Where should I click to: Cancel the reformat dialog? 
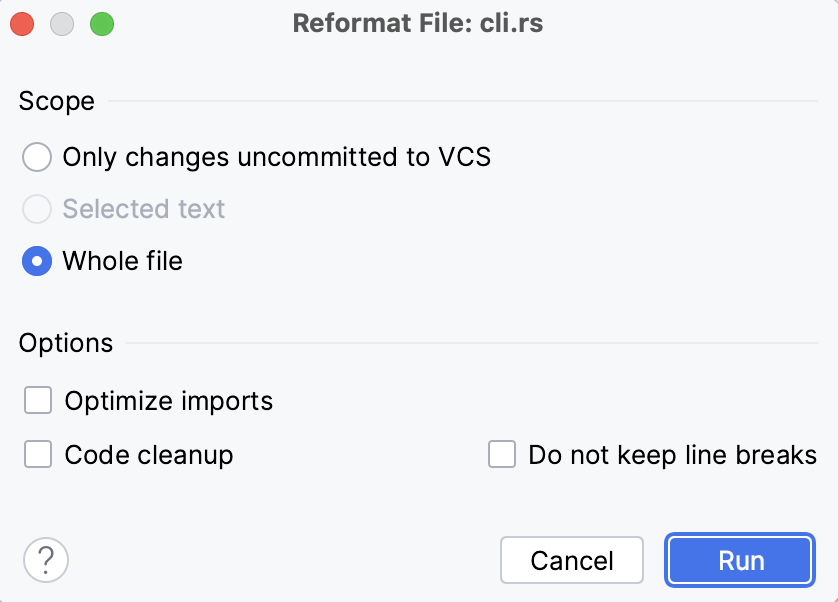pyautogui.click(x=571, y=560)
